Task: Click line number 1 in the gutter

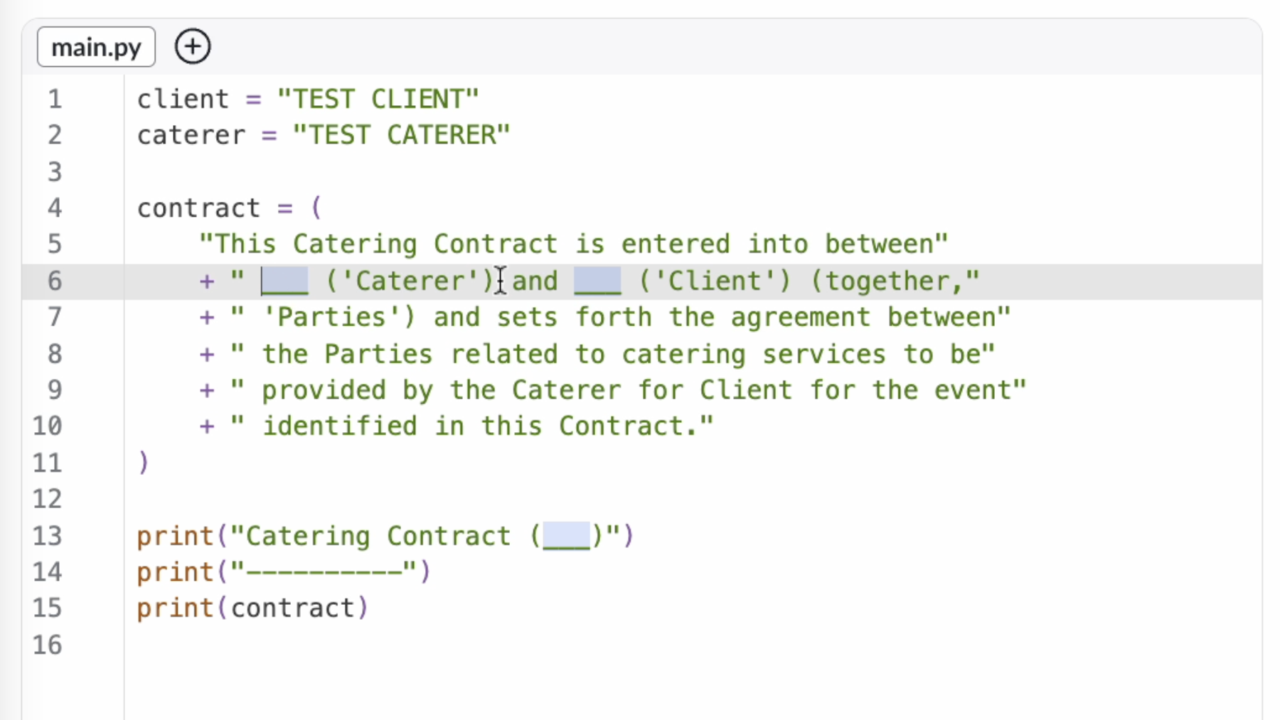Action: (x=53, y=99)
